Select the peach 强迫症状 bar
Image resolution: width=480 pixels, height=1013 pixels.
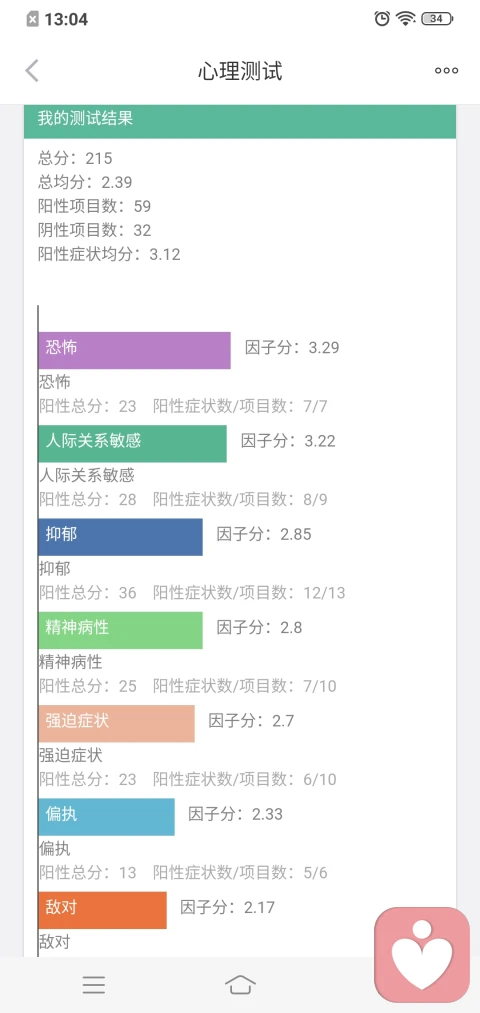click(x=116, y=724)
